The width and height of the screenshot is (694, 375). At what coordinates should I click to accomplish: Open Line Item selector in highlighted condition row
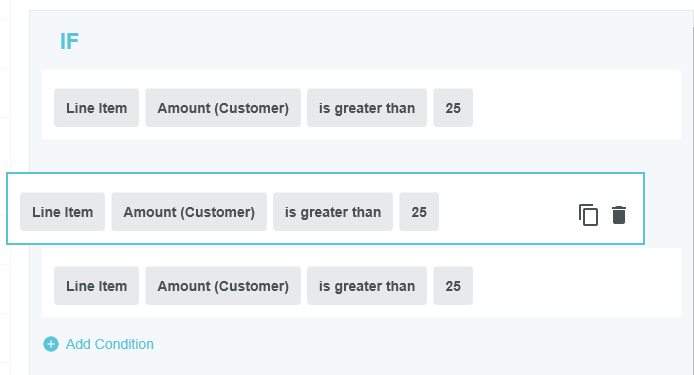pos(62,212)
